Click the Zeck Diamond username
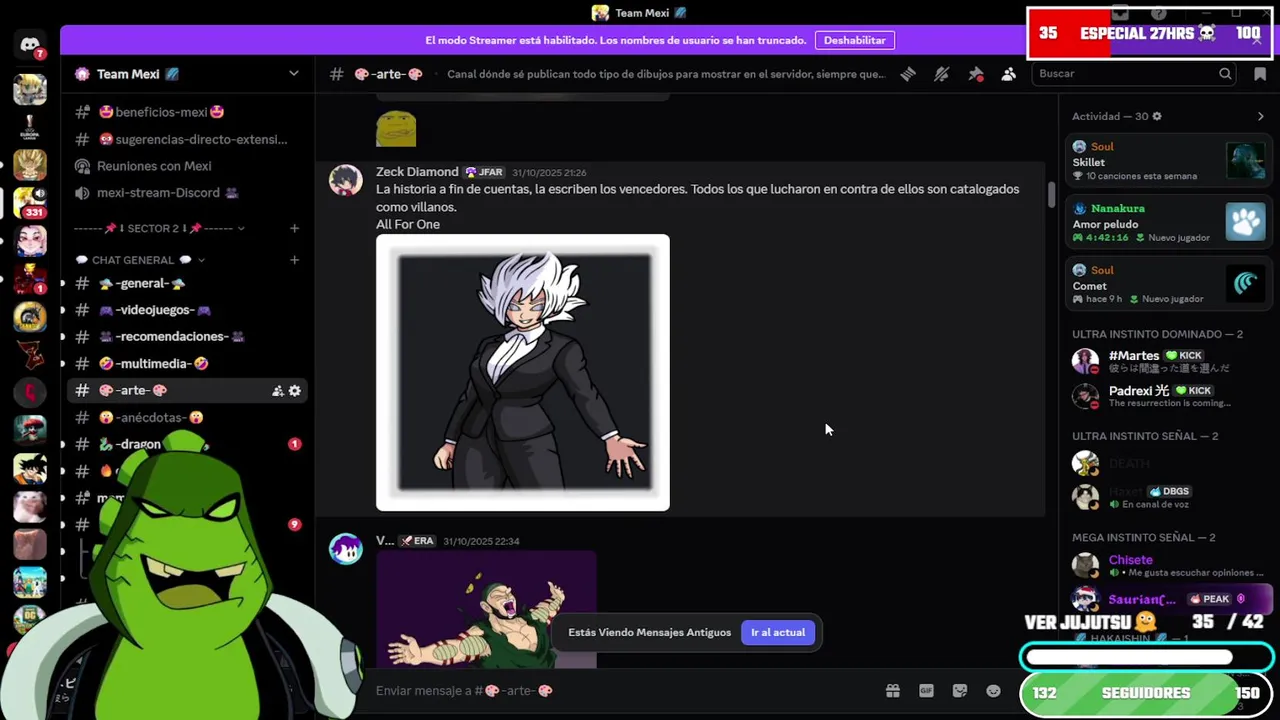The image size is (1280, 720). click(417, 172)
